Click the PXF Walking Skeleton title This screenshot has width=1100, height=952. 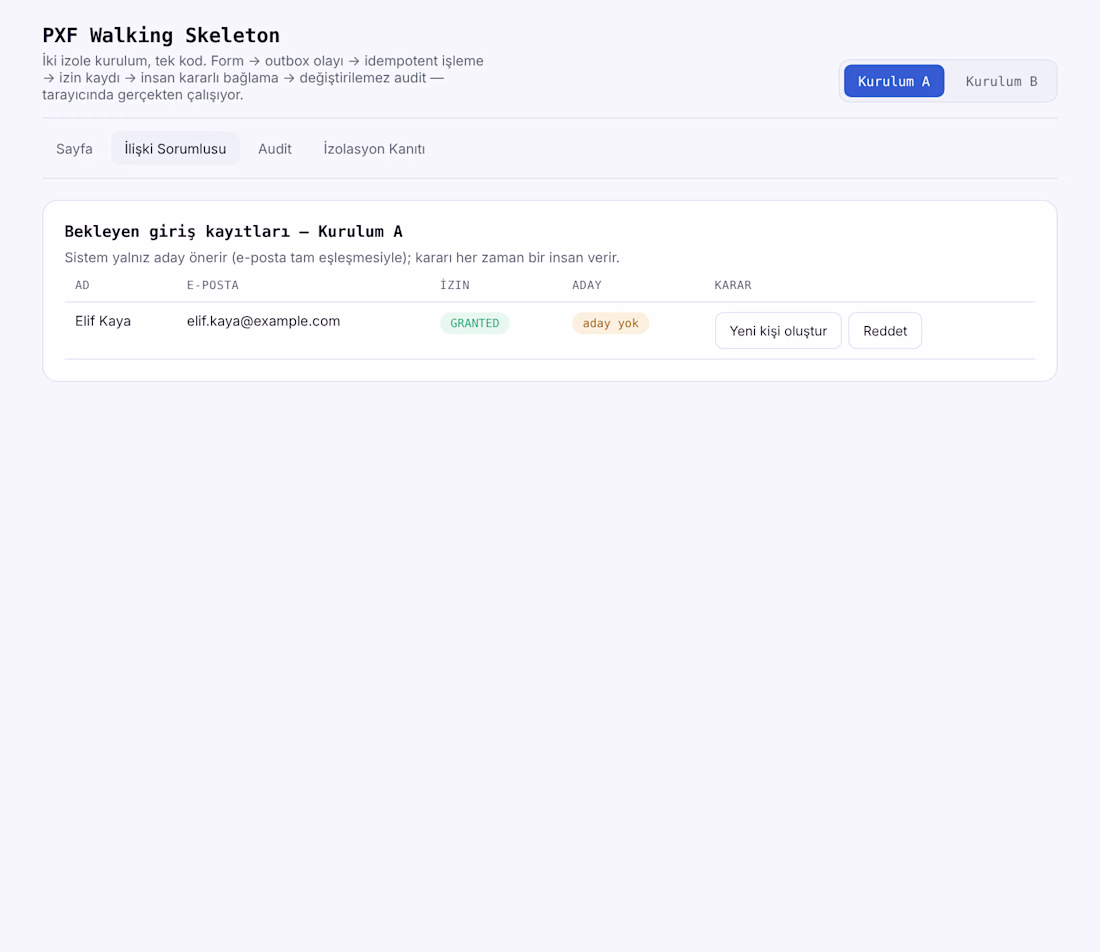click(x=161, y=35)
